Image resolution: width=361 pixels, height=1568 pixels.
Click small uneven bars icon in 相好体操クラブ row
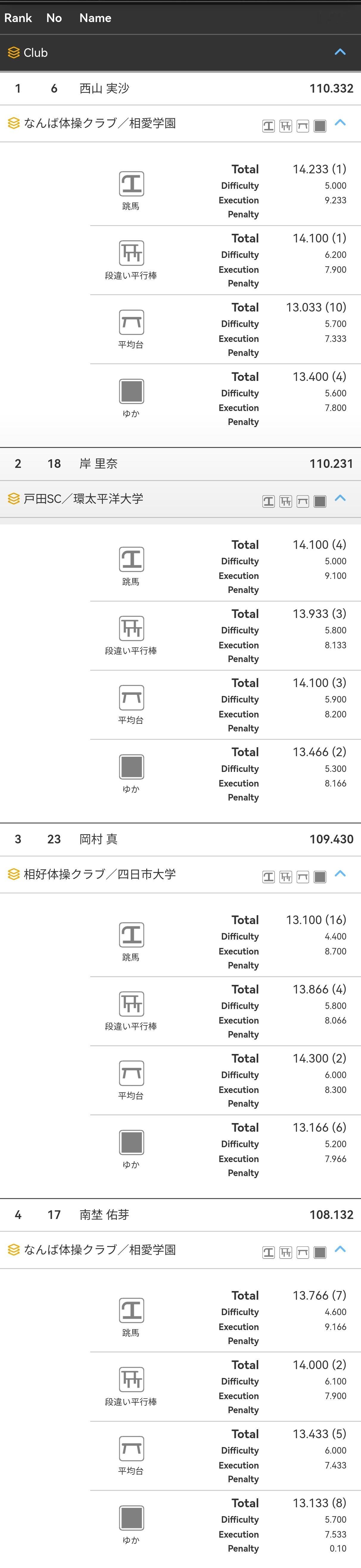286,877
